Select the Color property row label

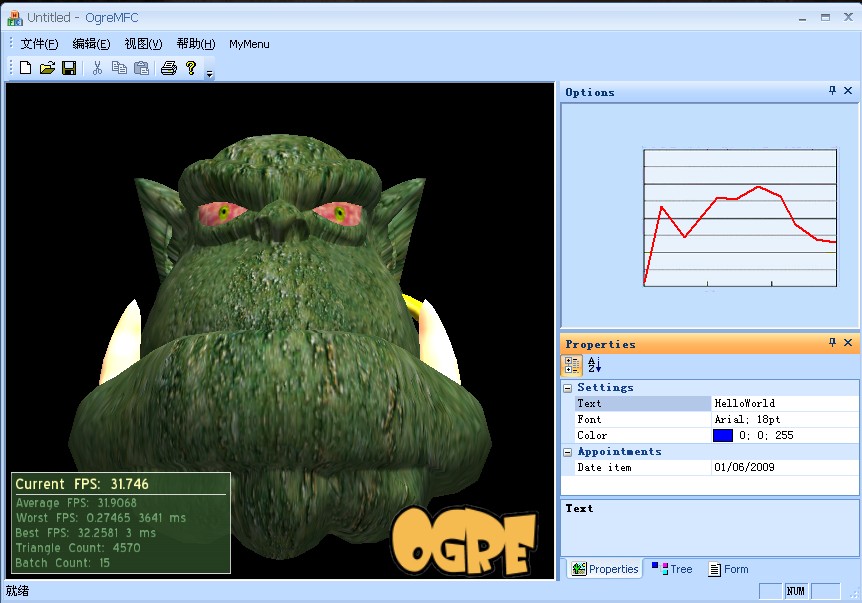[x=643, y=435]
